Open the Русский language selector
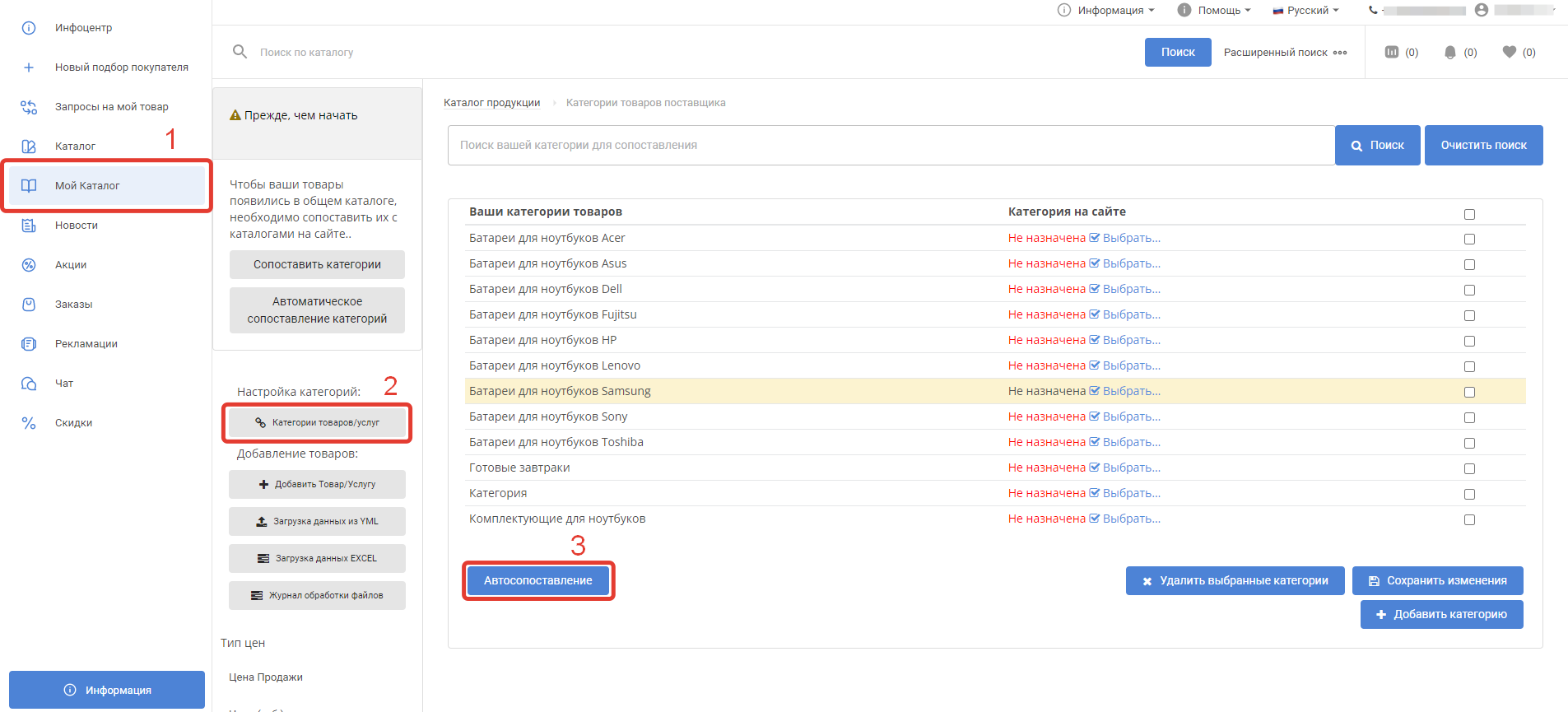The image size is (1568, 712). click(1306, 10)
